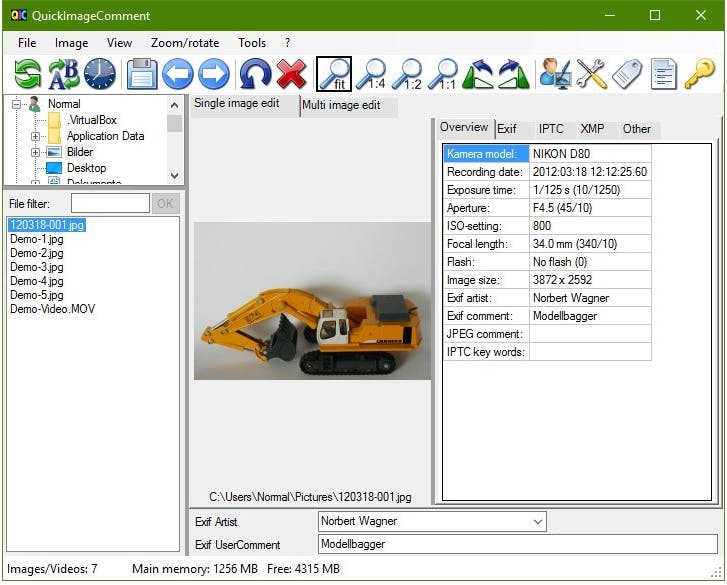The height and width of the screenshot is (585, 727).
Task: Activate the zoom fit magnifier button
Action: tap(334, 73)
